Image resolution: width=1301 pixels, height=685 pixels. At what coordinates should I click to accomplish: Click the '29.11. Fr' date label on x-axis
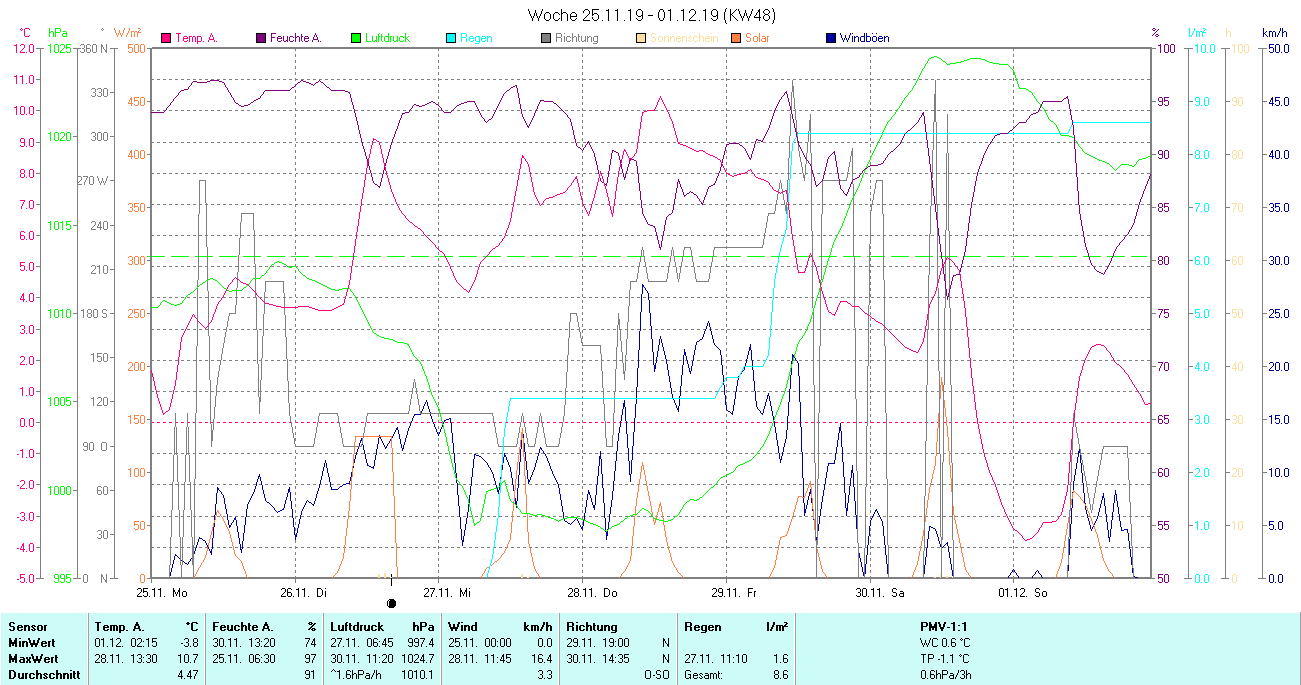pos(735,593)
